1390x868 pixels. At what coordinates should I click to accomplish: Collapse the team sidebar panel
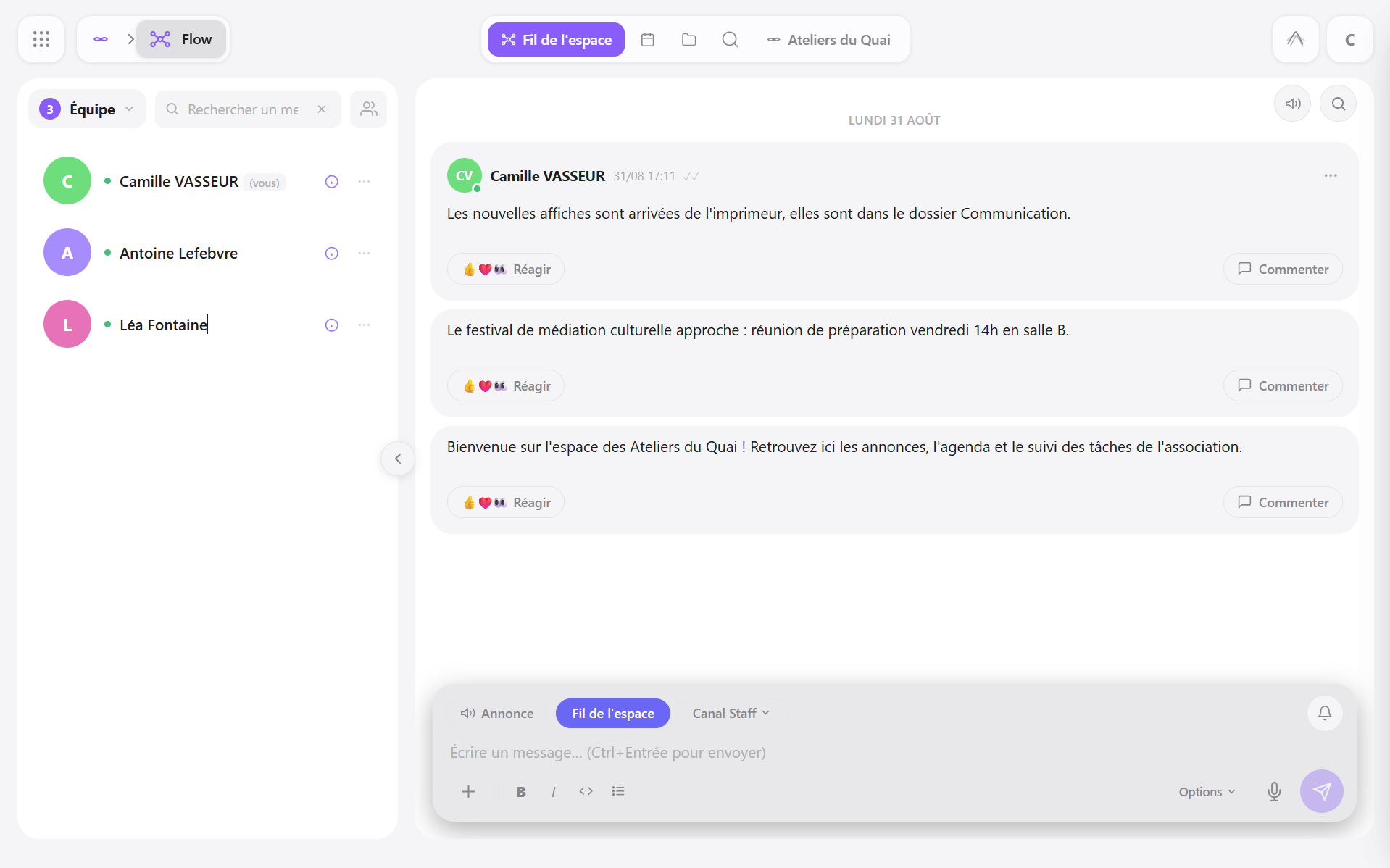pyautogui.click(x=398, y=459)
